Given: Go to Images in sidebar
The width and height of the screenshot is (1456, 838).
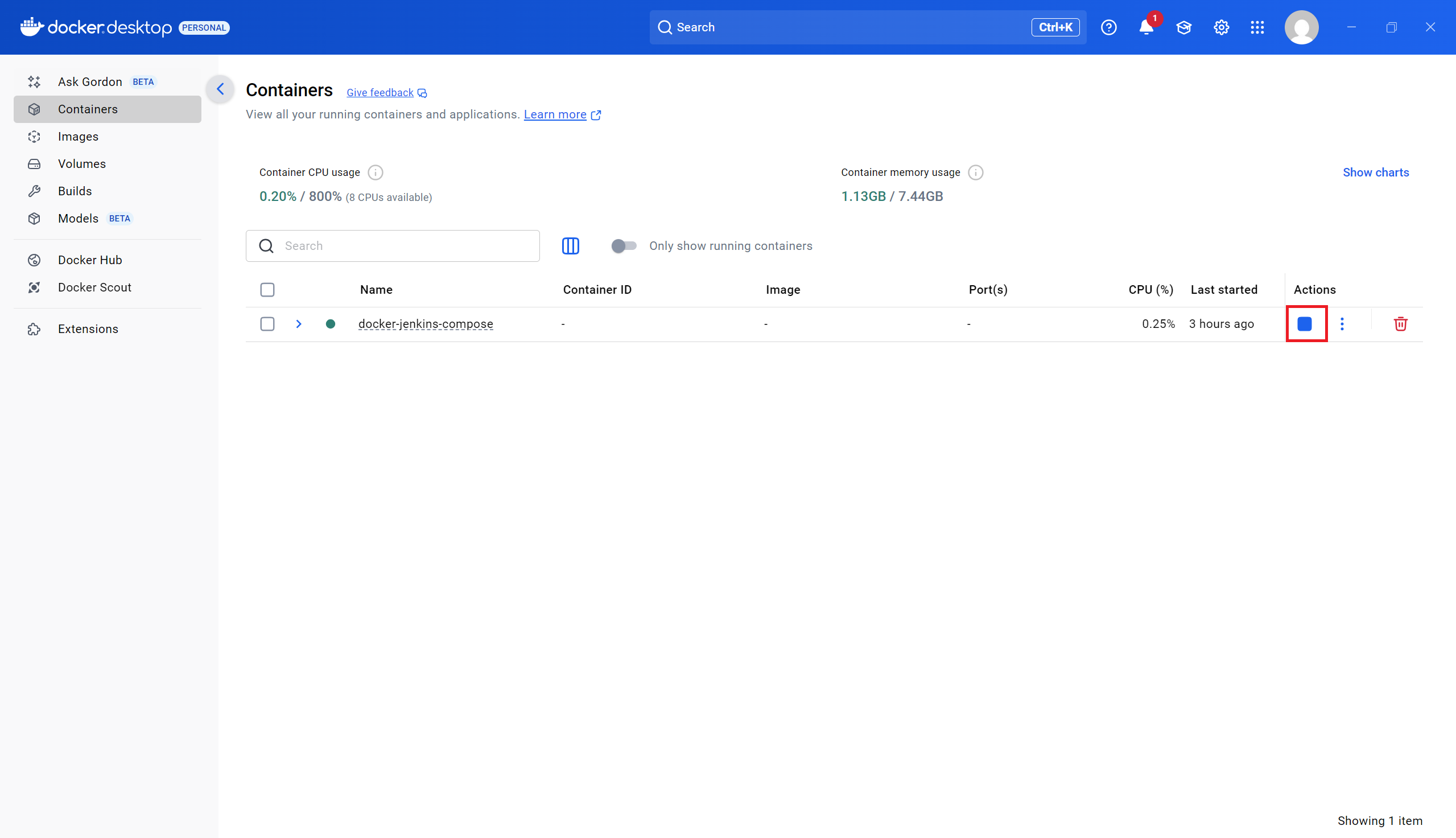Looking at the screenshot, I should tap(78, 137).
